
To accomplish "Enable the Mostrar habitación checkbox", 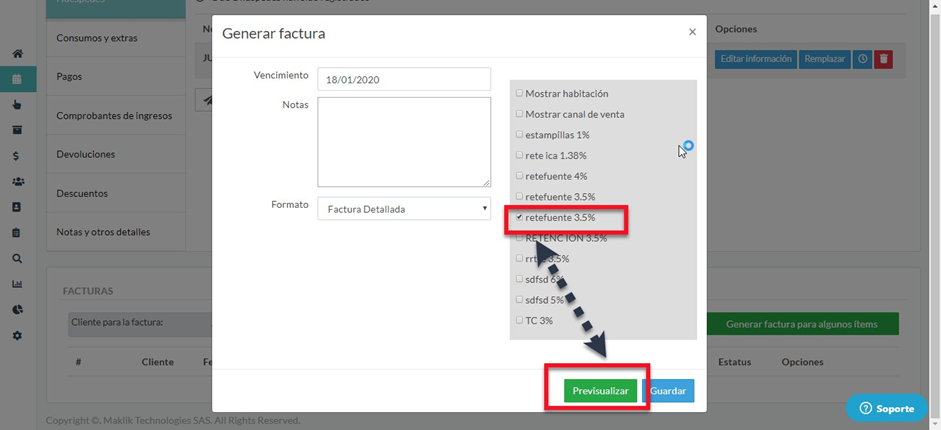I will (519, 94).
